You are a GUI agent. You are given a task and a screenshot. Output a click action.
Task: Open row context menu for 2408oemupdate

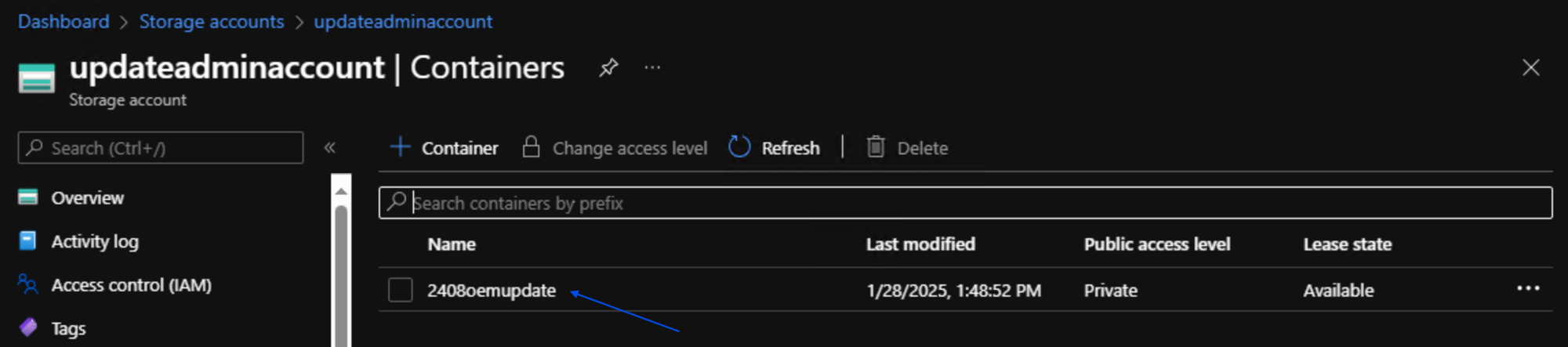[1527, 289]
